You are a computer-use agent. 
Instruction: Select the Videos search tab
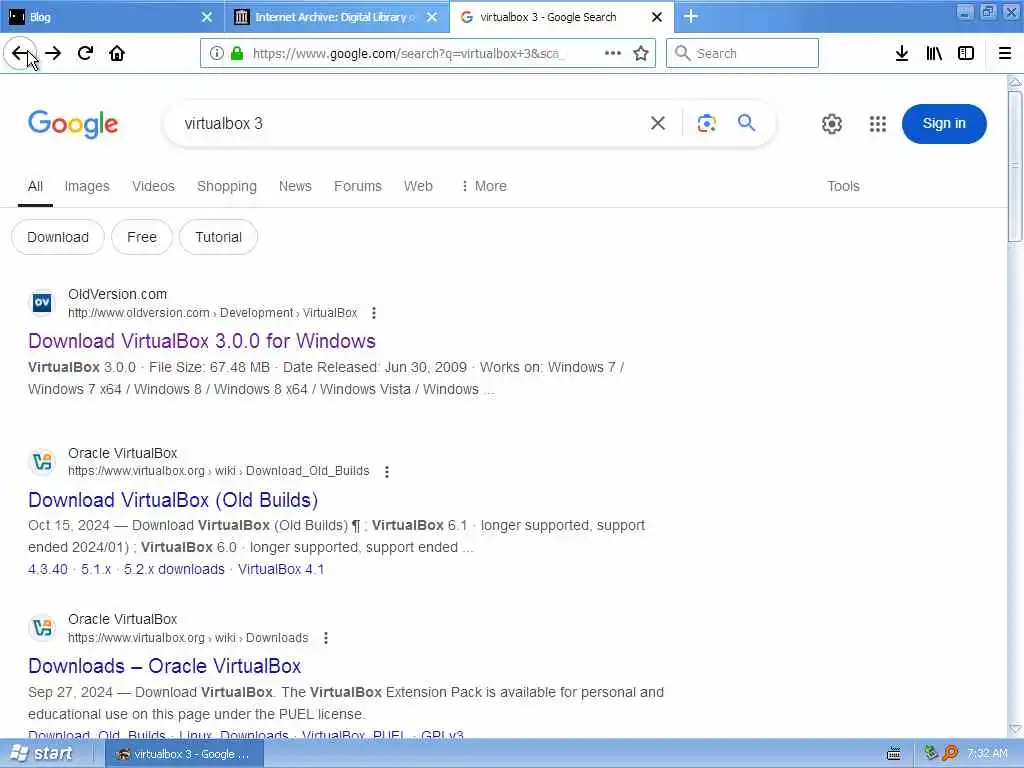[153, 186]
